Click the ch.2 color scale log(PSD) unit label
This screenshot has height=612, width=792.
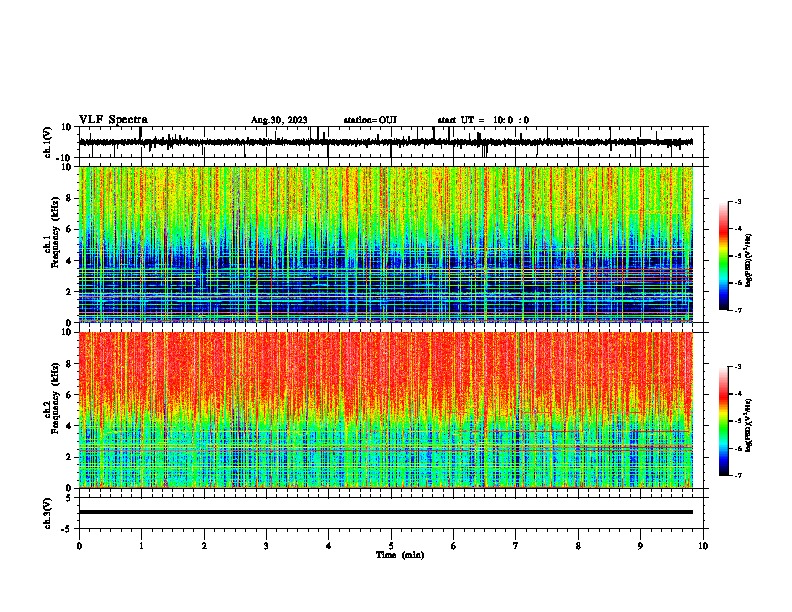pyautogui.click(x=749, y=425)
